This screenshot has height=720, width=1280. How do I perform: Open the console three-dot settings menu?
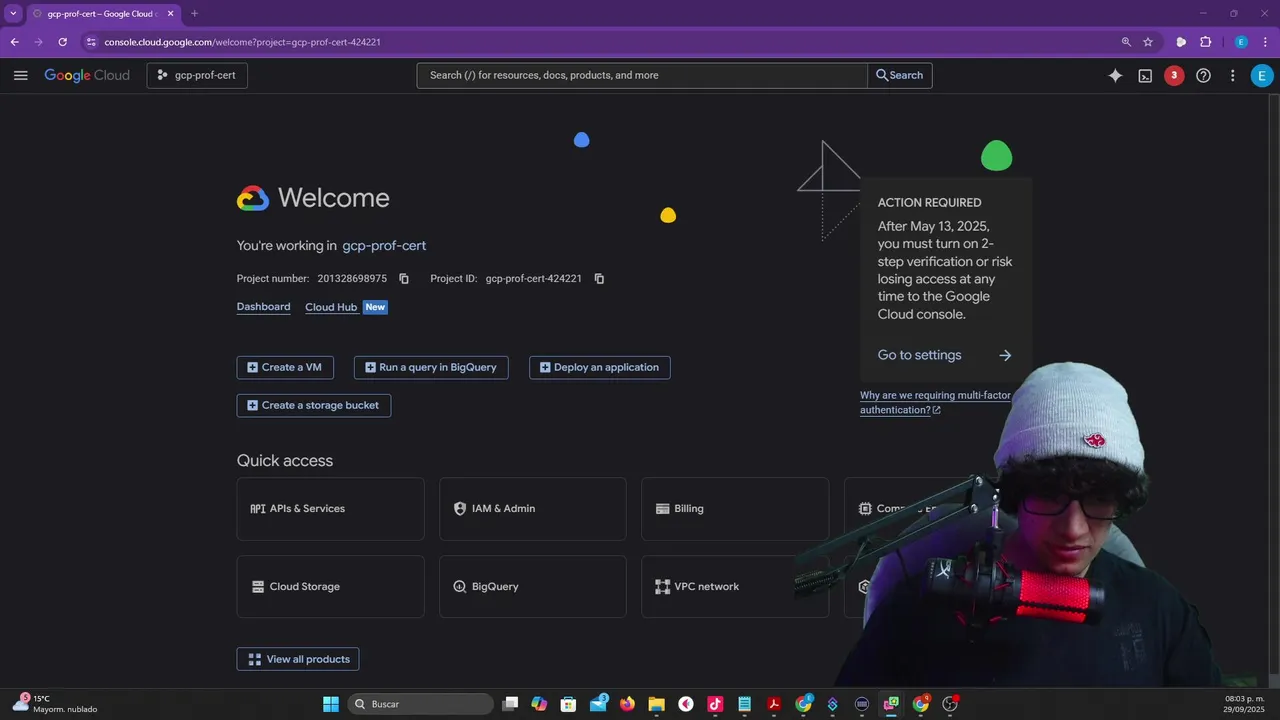1232,75
